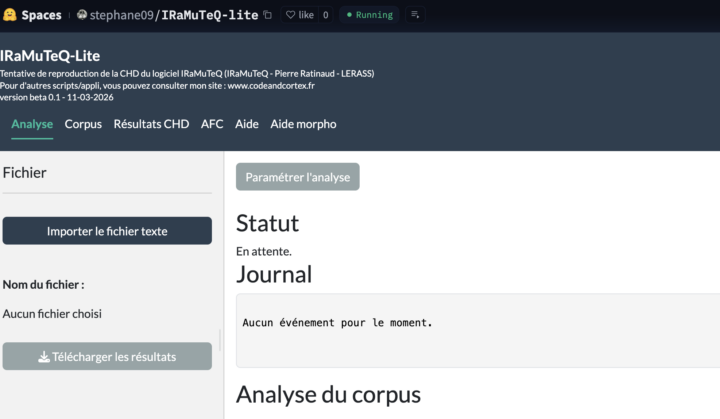Click the Hugging Face Spaces logo

10,15
